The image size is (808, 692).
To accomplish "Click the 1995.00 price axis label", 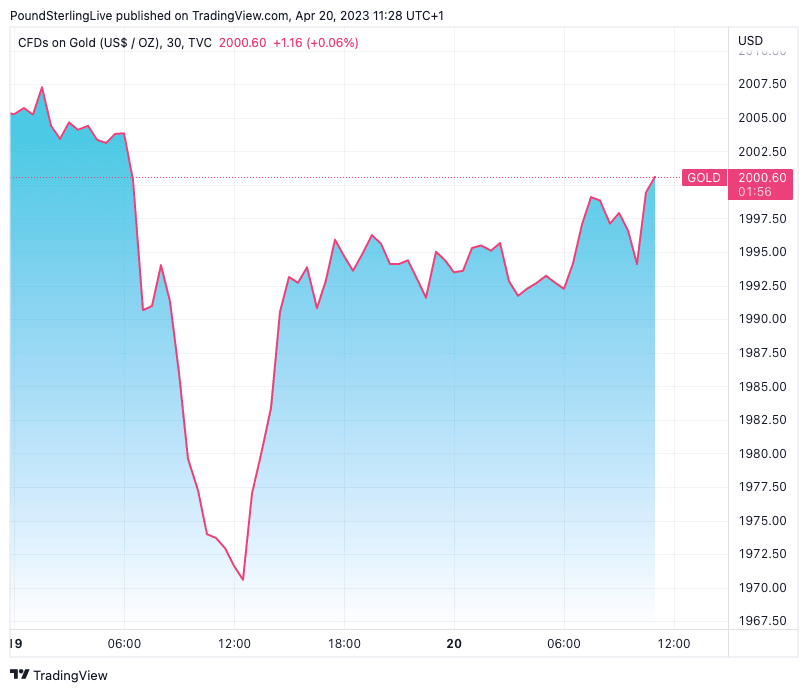I will [761, 252].
